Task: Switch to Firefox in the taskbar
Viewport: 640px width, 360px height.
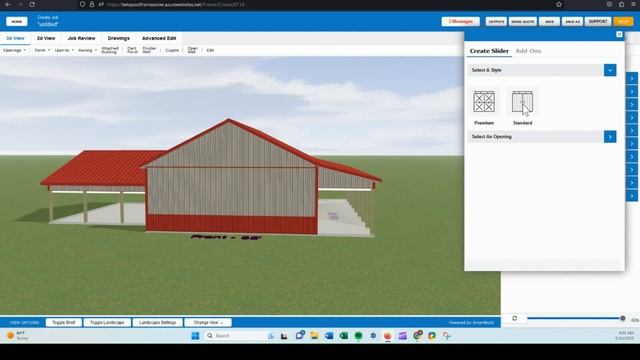Action: click(x=387, y=336)
